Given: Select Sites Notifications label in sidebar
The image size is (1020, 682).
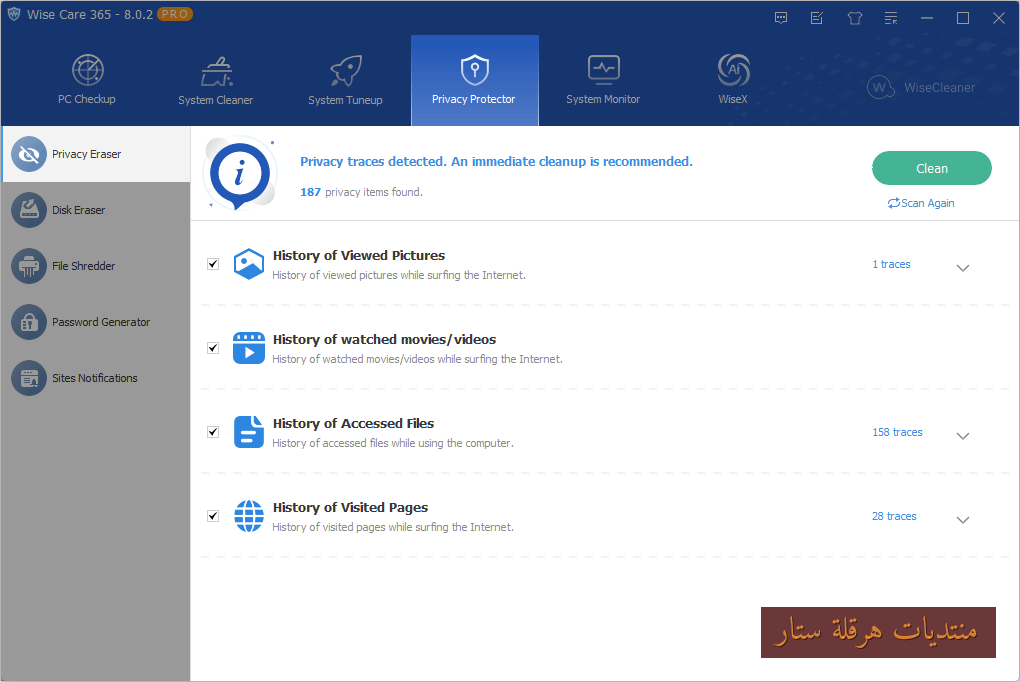Looking at the screenshot, I should pos(94,378).
